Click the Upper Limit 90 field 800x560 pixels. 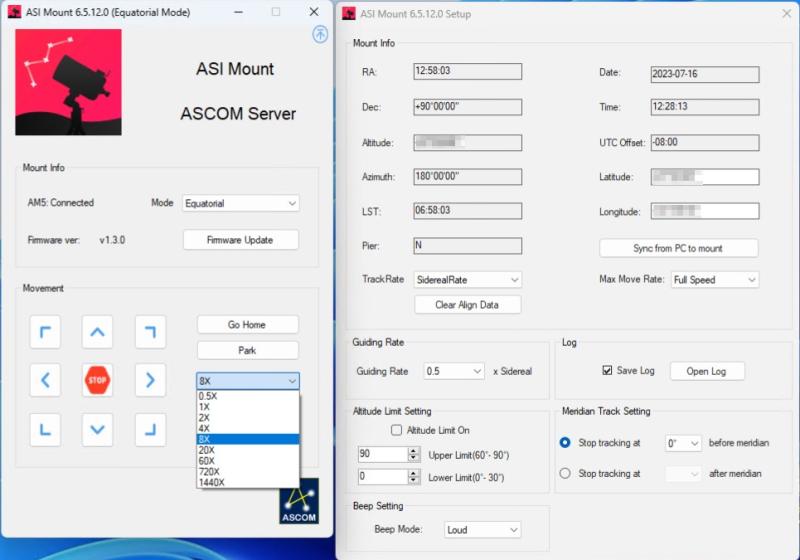click(383, 454)
